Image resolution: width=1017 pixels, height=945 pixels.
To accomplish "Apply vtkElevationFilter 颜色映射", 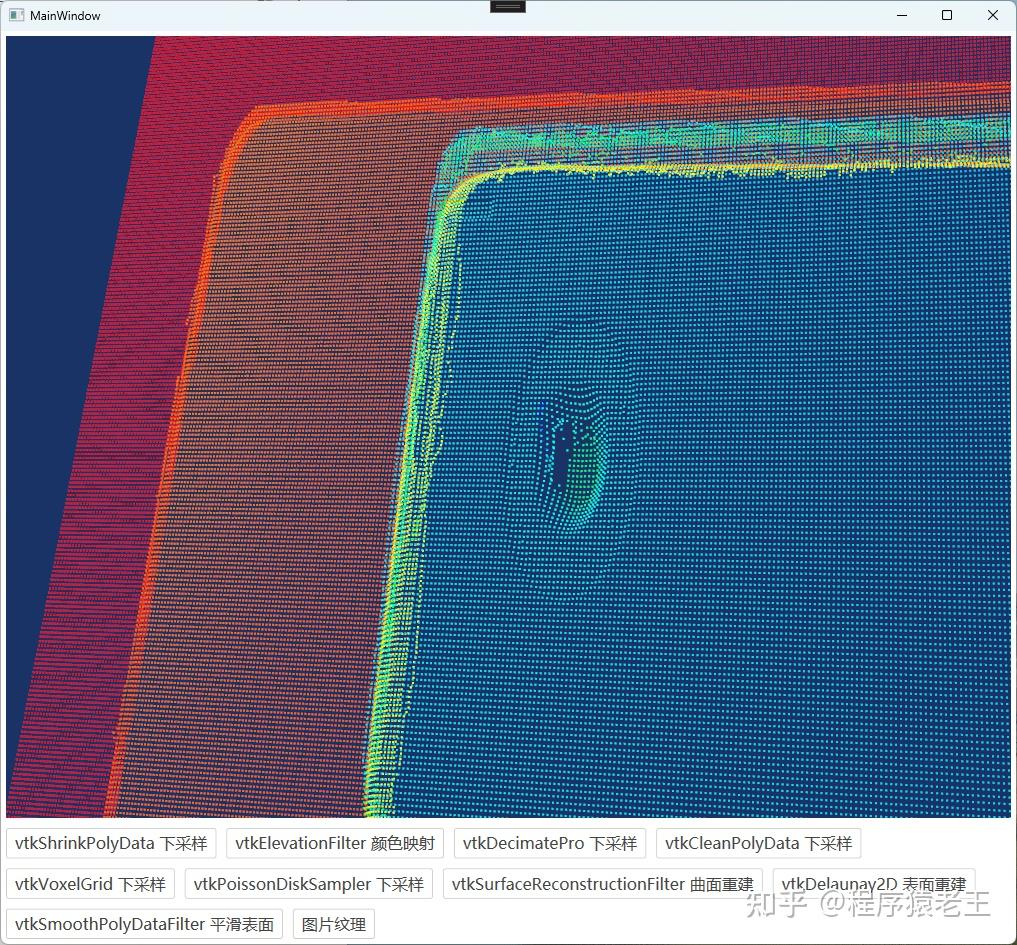I will pos(334,843).
